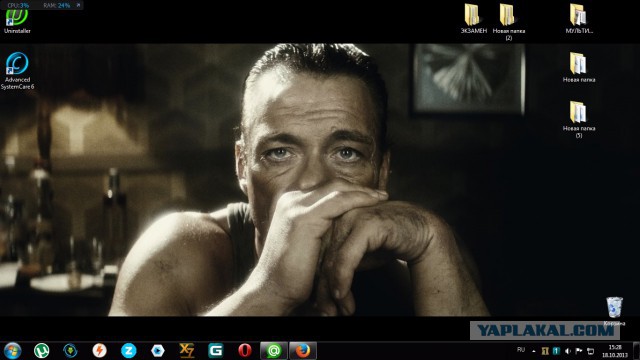This screenshot has height=360, width=640.
Task: Launch uTorrent from the taskbar
Action: coord(41,351)
